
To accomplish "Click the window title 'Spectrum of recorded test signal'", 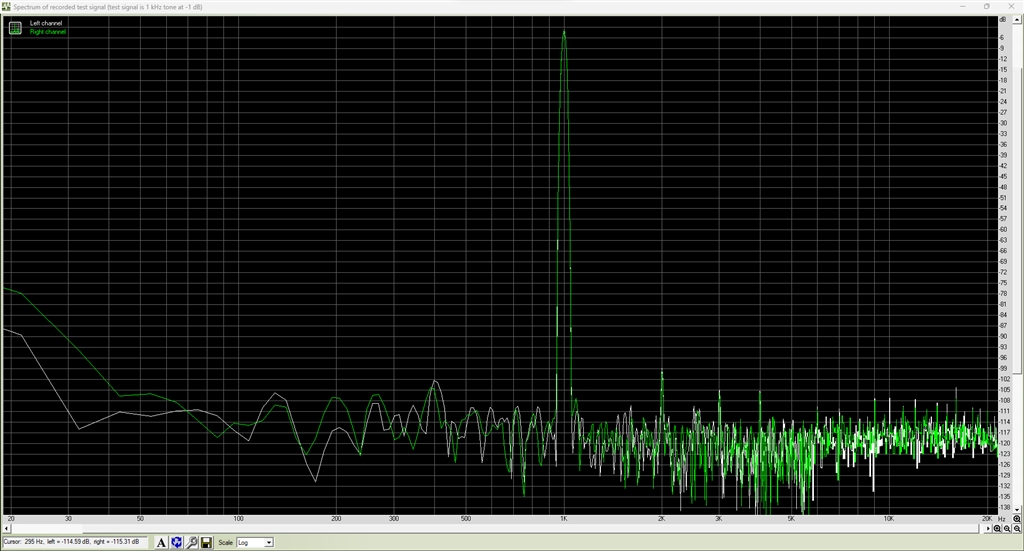I will click(x=59, y=7).
